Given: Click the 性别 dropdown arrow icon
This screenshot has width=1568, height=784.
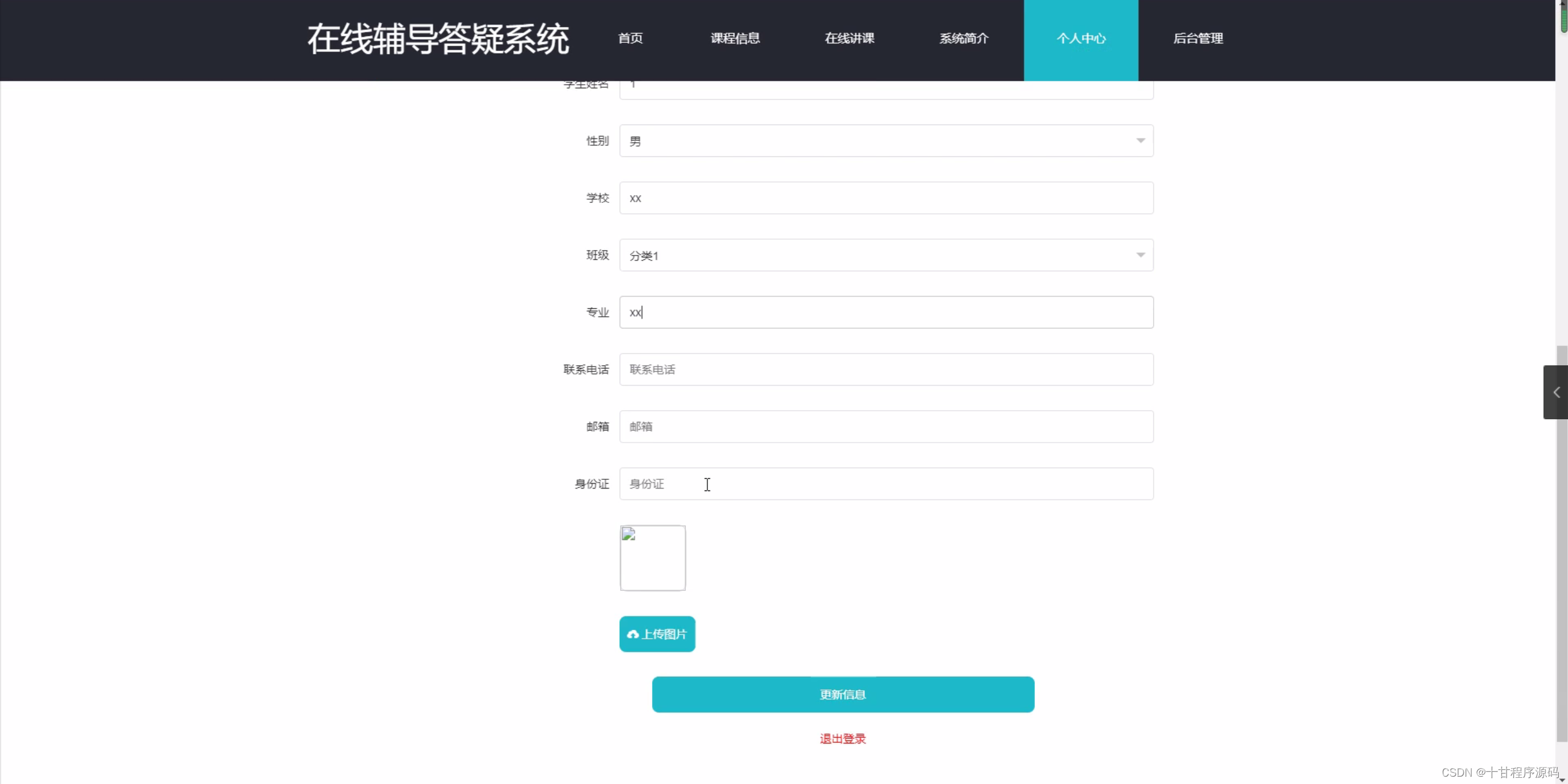Looking at the screenshot, I should pyautogui.click(x=1140, y=140).
